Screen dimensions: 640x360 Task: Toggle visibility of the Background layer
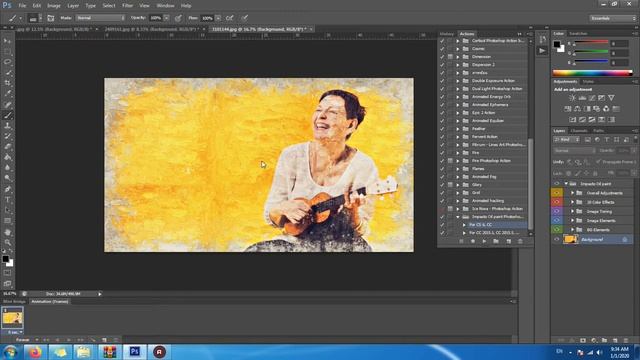(556, 240)
